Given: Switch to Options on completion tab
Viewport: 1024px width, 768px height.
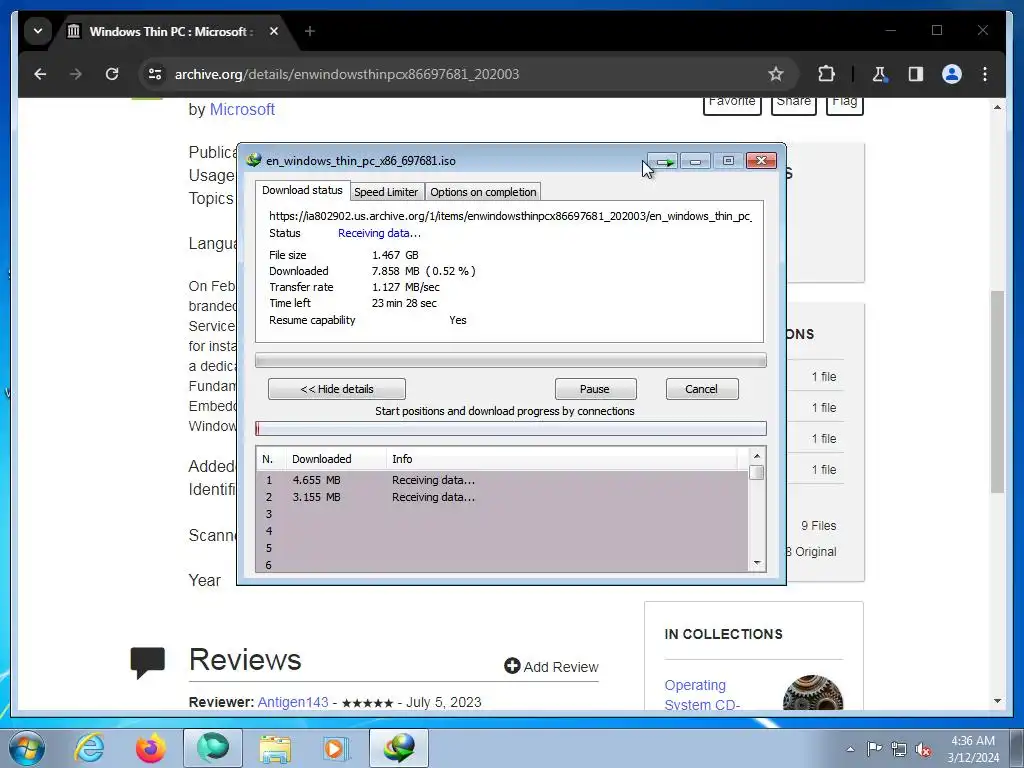Looking at the screenshot, I should coord(483,192).
